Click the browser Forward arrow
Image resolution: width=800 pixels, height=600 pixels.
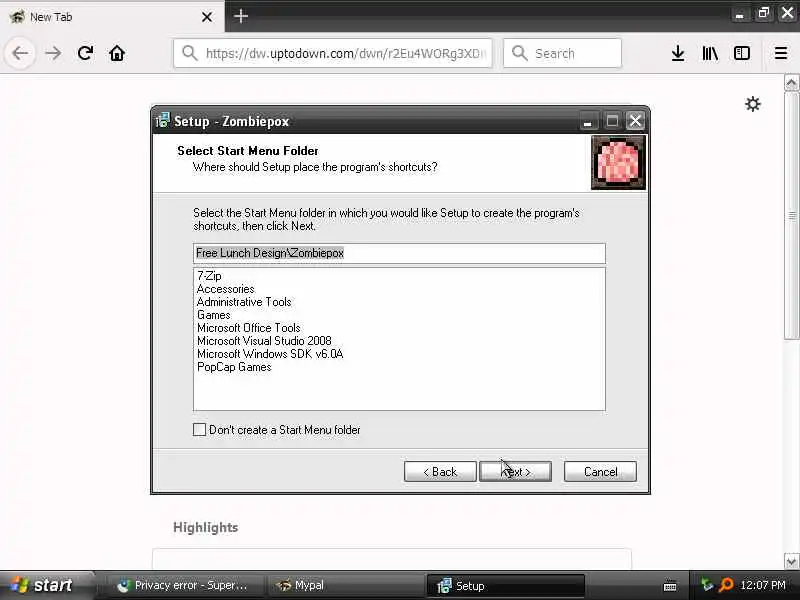53,53
